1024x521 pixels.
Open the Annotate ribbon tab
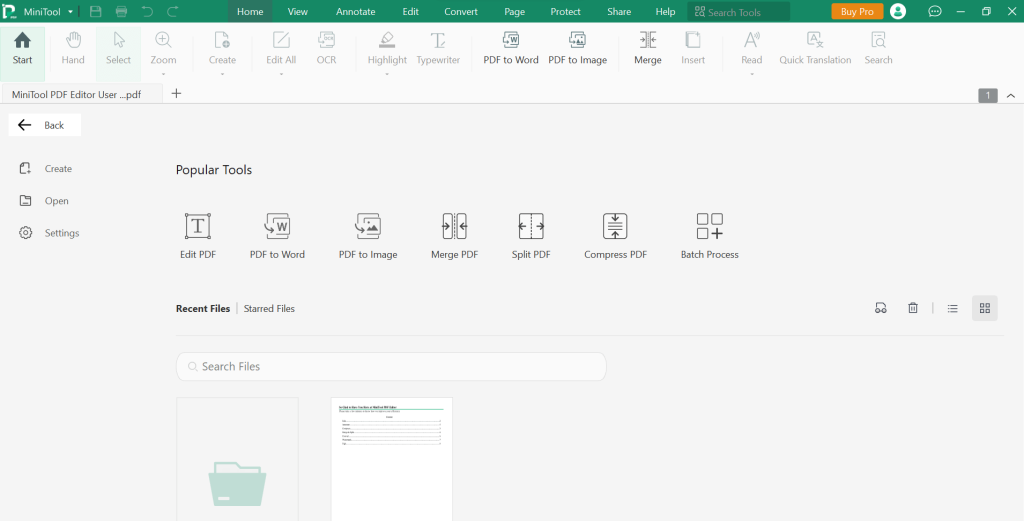(356, 12)
